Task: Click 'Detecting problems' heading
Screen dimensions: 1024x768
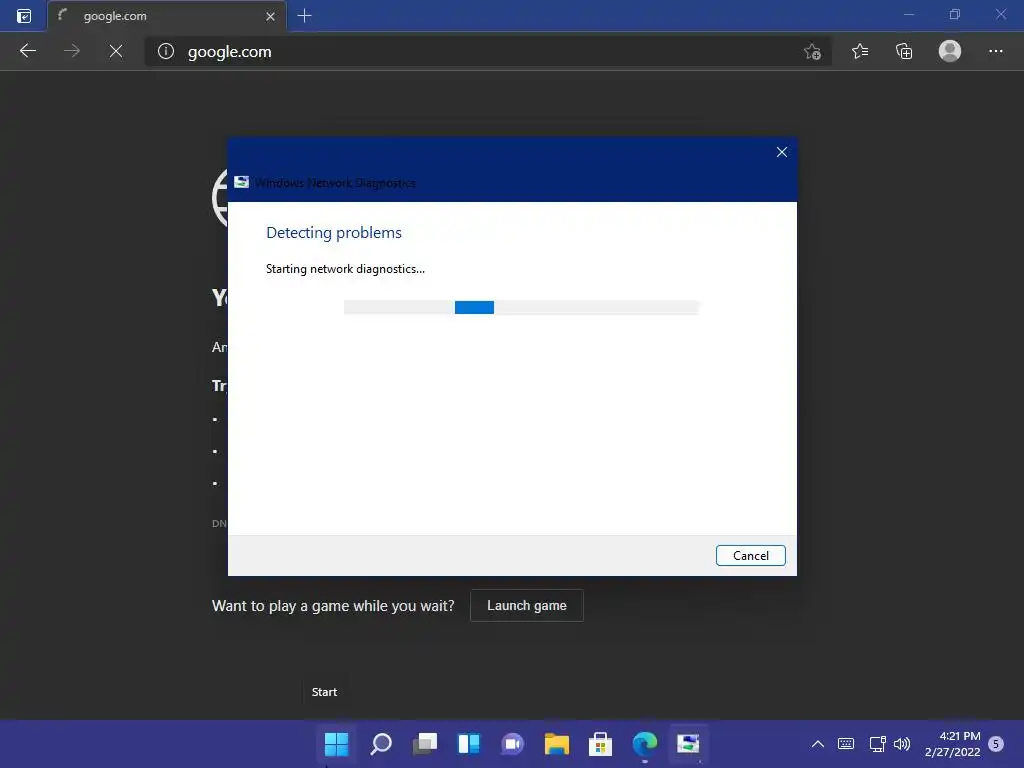Action: [x=334, y=232]
